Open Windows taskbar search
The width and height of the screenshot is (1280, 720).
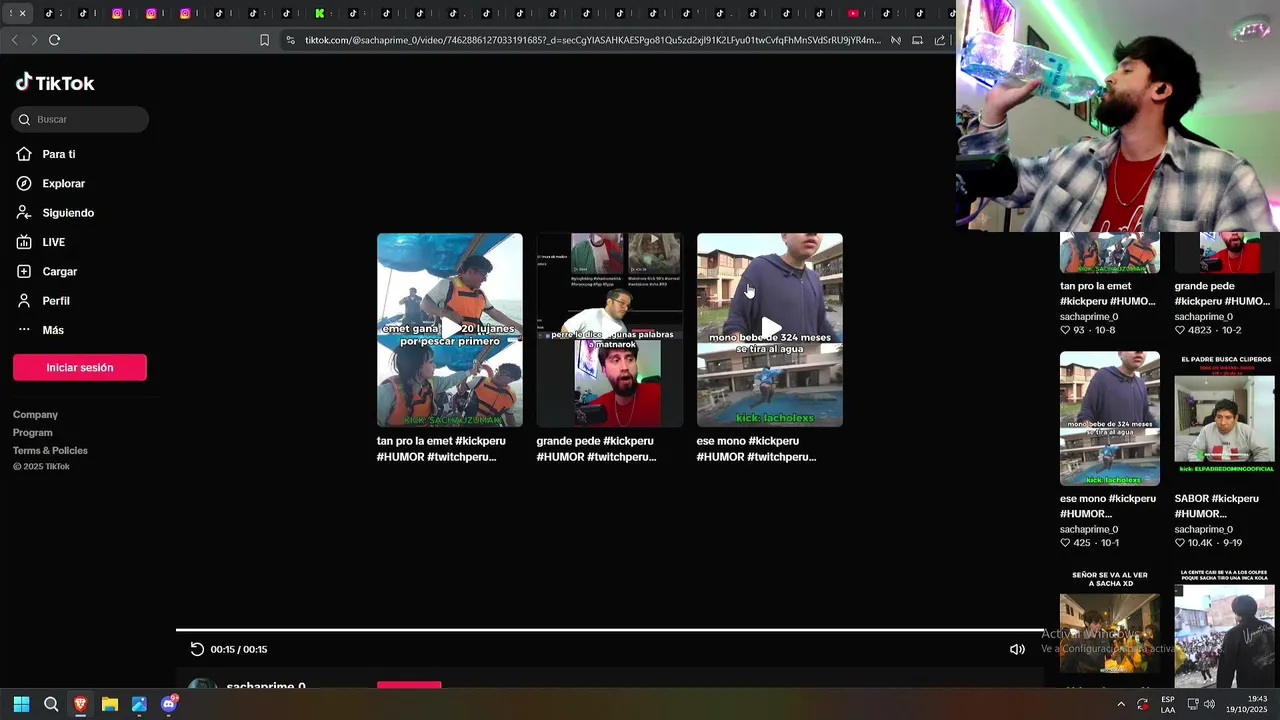(x=51, y=704)
